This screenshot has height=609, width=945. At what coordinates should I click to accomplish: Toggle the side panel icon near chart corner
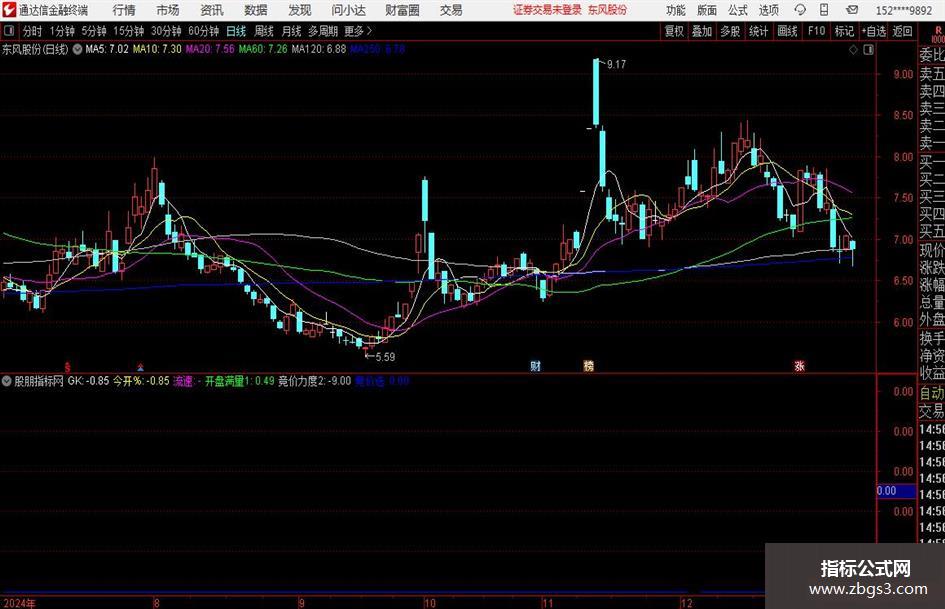[x=868, y=49]
